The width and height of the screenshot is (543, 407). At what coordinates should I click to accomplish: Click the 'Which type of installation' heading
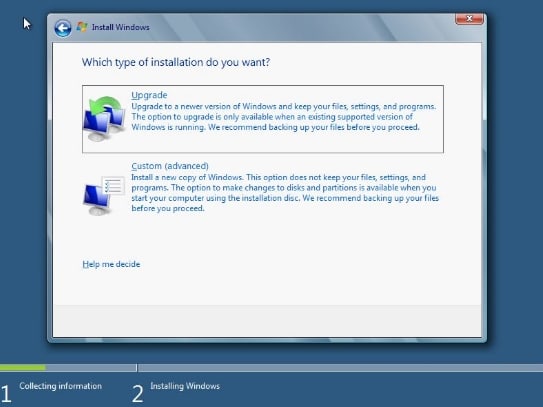(176, 62)
